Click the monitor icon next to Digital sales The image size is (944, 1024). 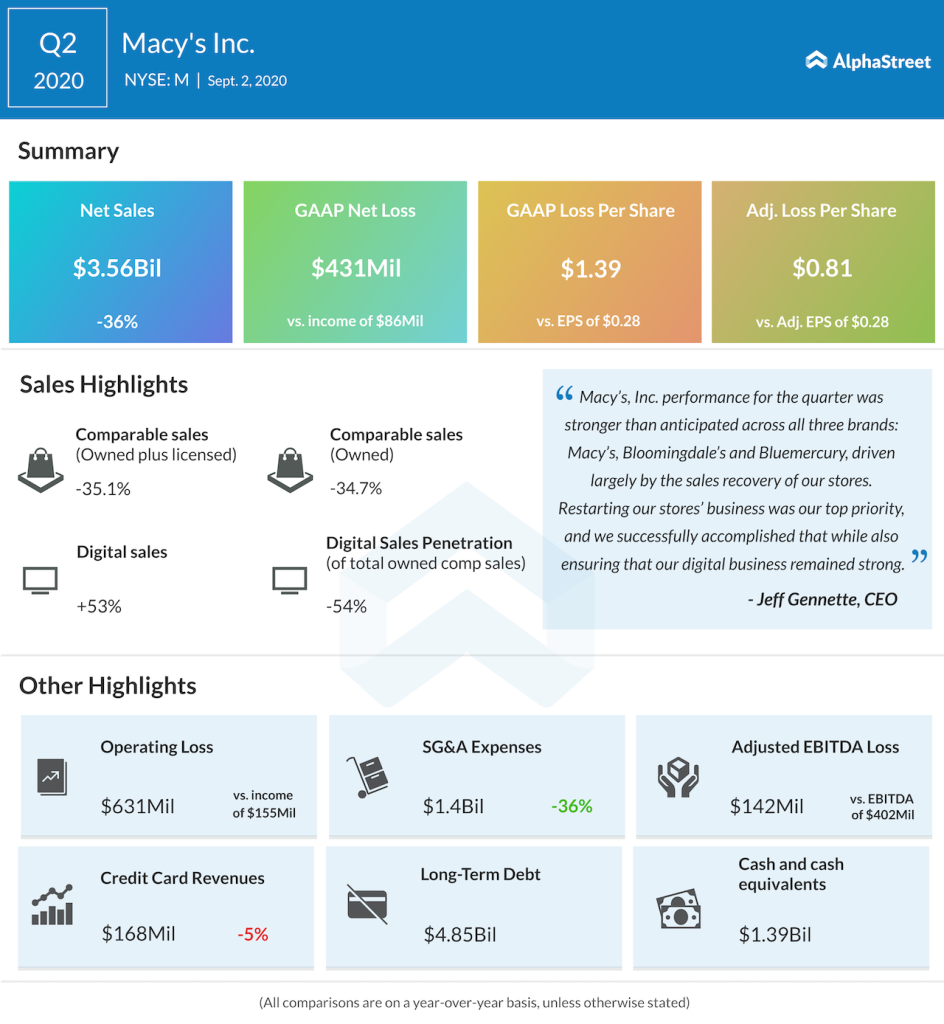coord(40,580)
